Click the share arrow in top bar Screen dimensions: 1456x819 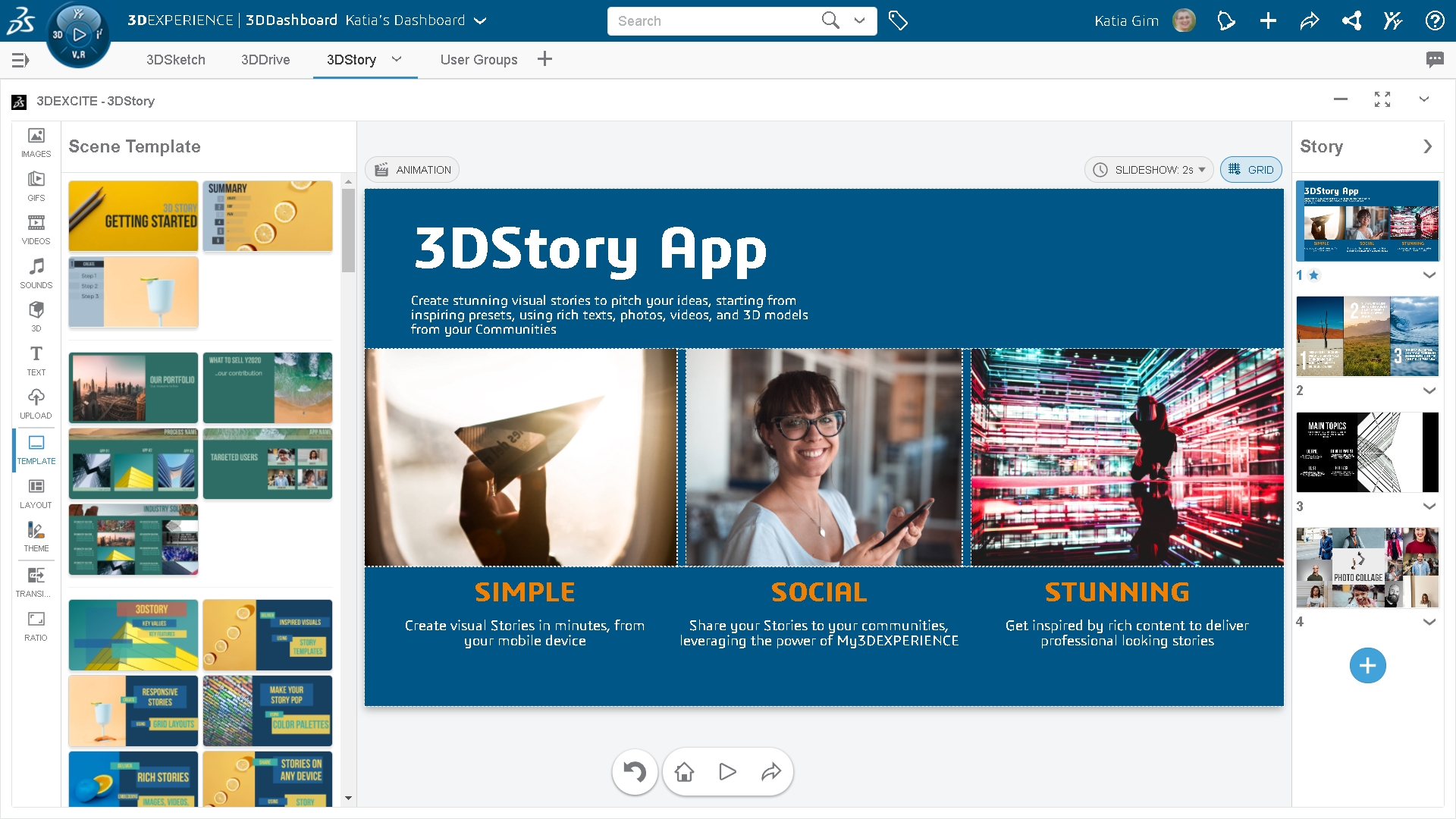1310,20
